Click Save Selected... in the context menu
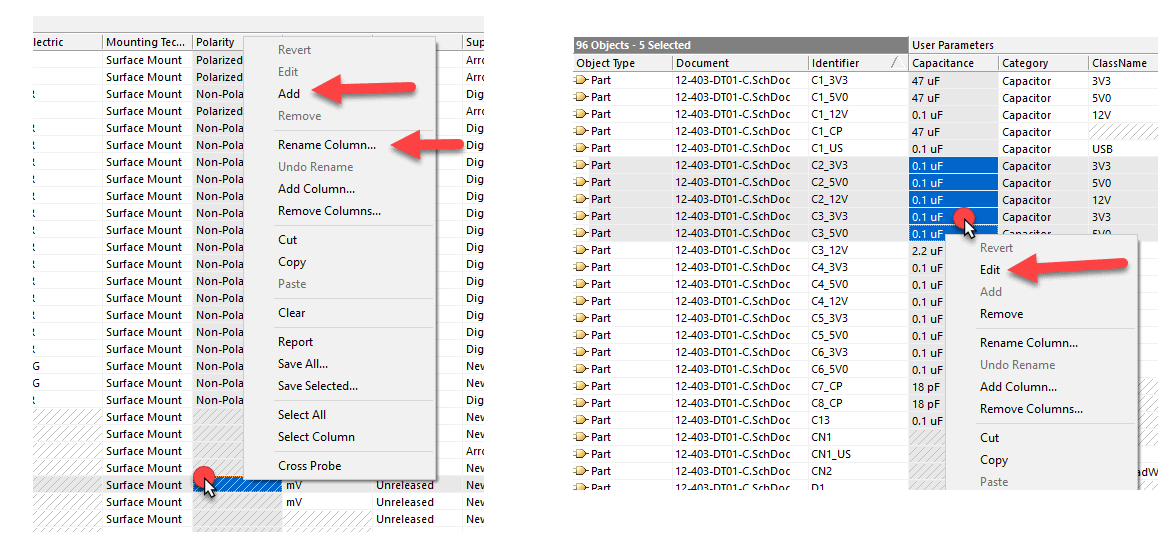This screenshot has height=550, width=1170. [x=317, y=386]
